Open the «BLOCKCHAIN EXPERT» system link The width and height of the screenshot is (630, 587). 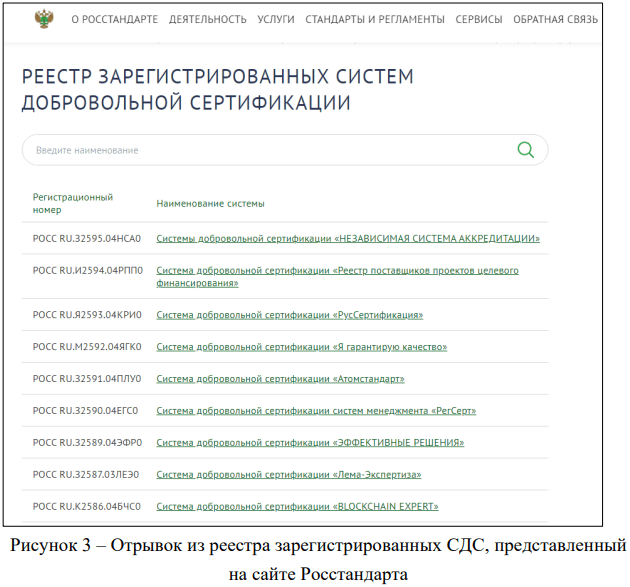pyautogui.click(x=297, y=506)
